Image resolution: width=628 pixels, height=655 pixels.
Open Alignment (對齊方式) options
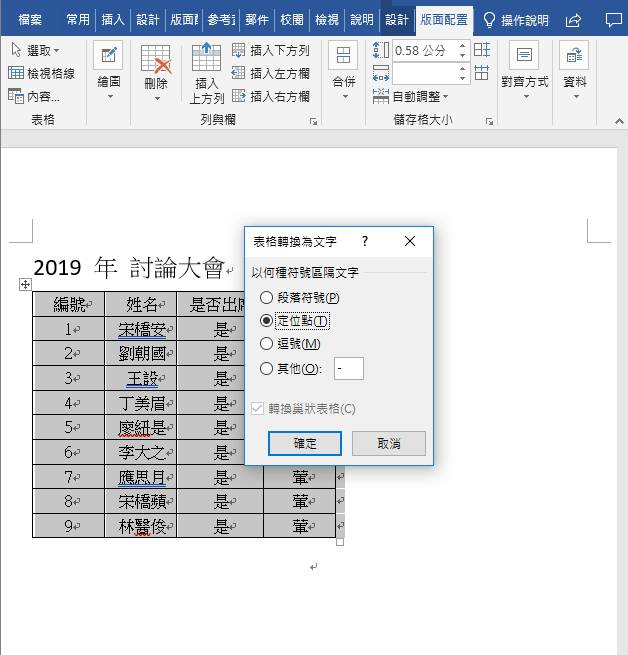[x=524, y=70]
